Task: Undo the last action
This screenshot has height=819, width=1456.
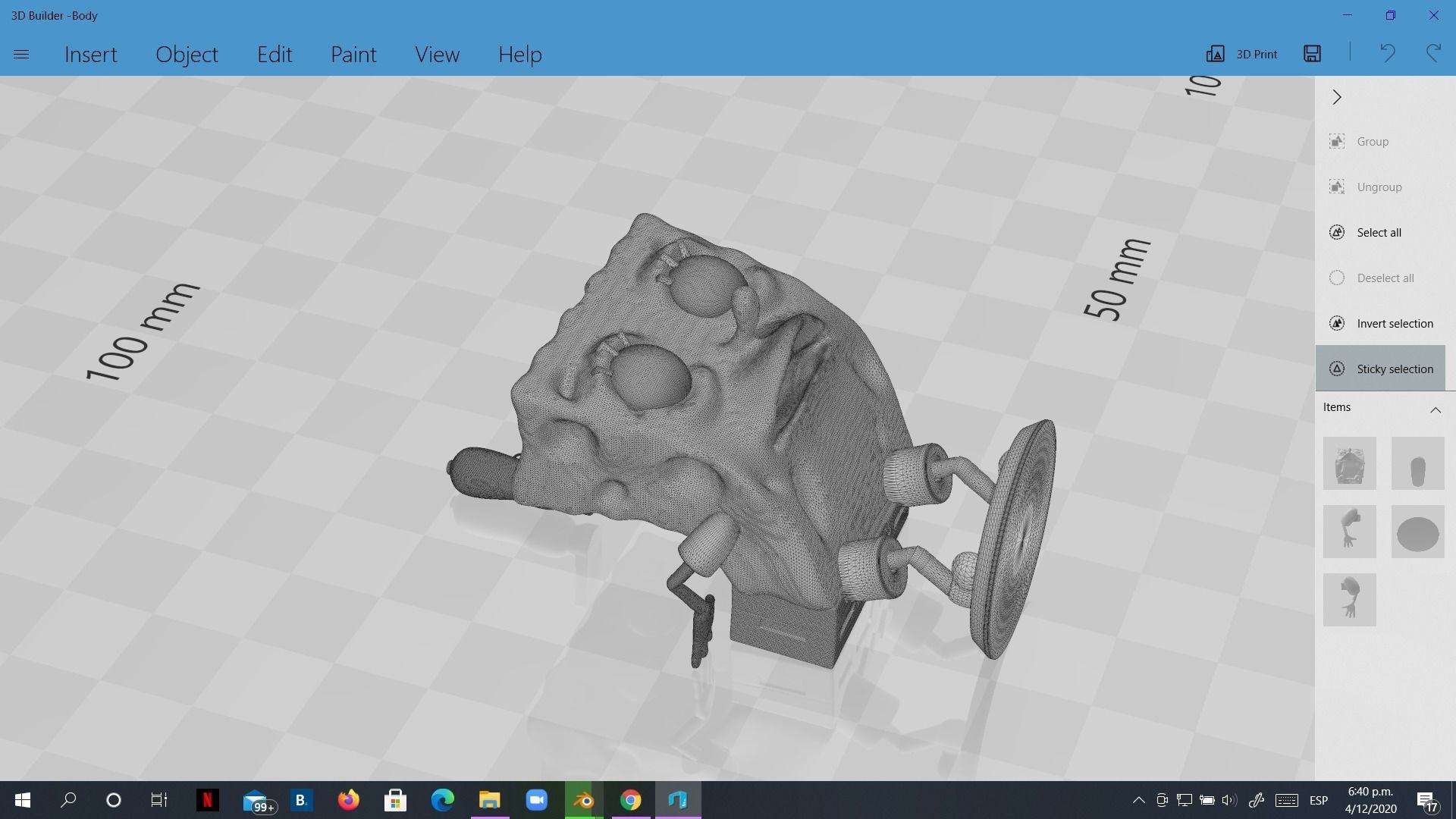Action: pos(1387,53)
